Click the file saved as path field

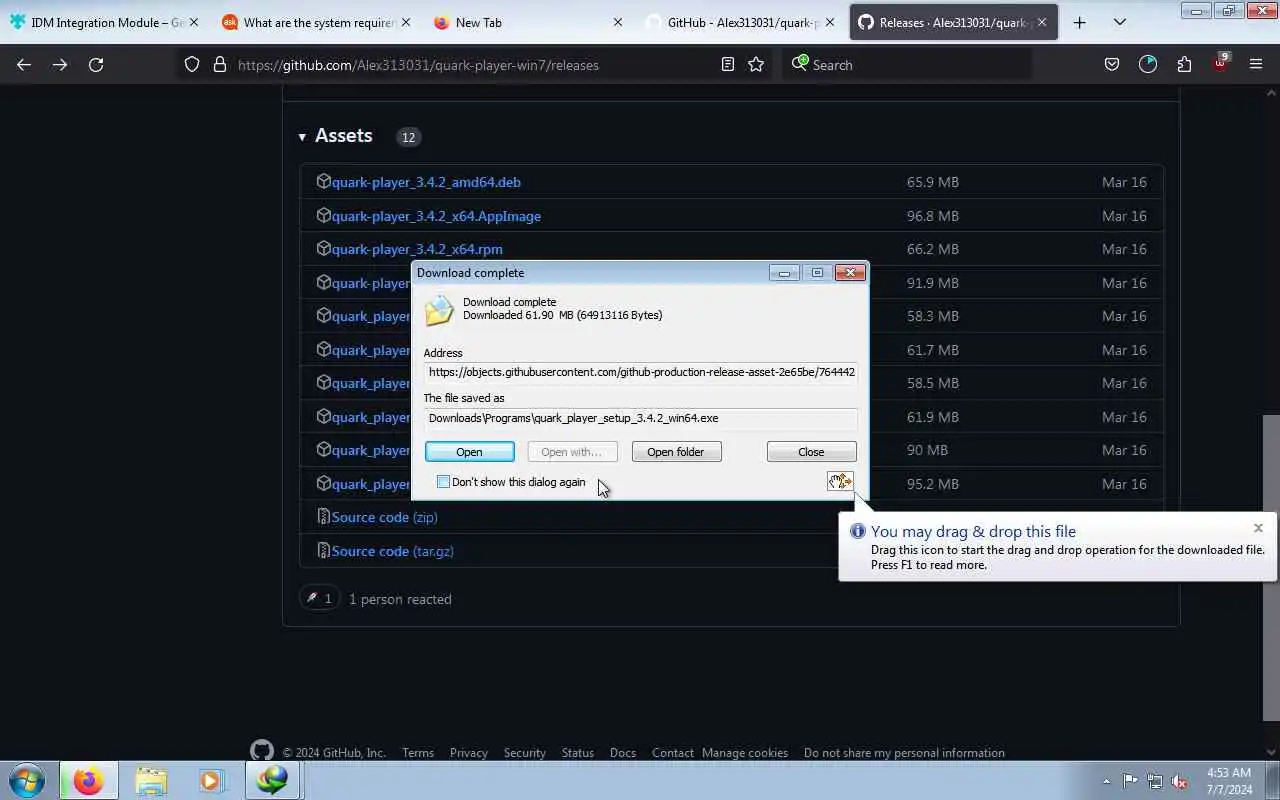(x=641, y=418)
